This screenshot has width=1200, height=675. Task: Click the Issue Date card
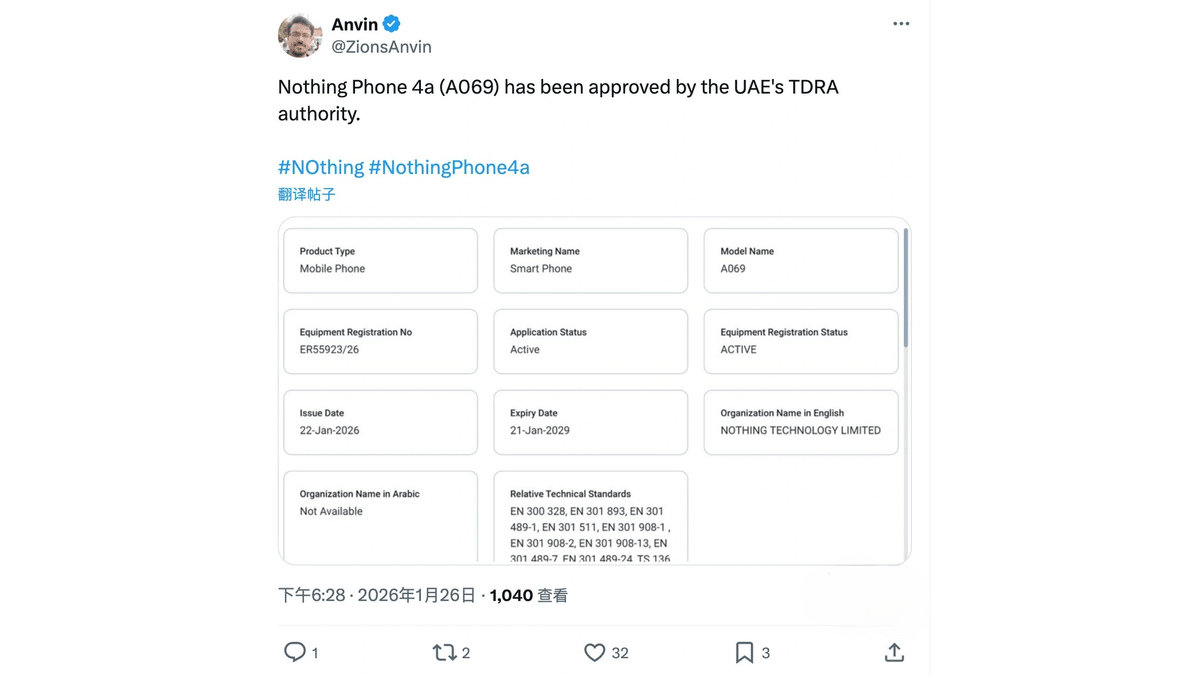(x=380, y=422)
